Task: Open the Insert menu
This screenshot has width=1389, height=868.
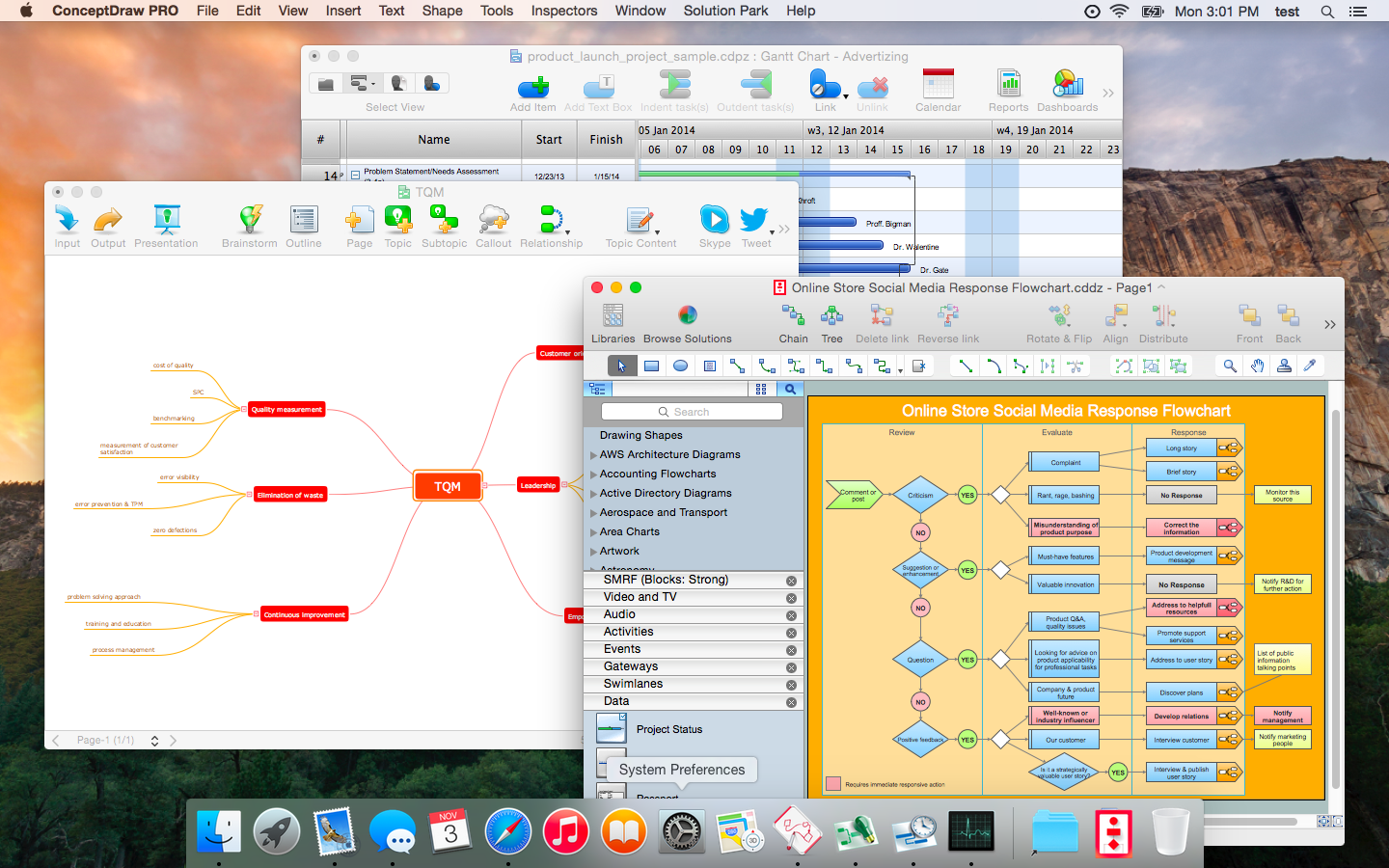Action: tap(343, 11)
